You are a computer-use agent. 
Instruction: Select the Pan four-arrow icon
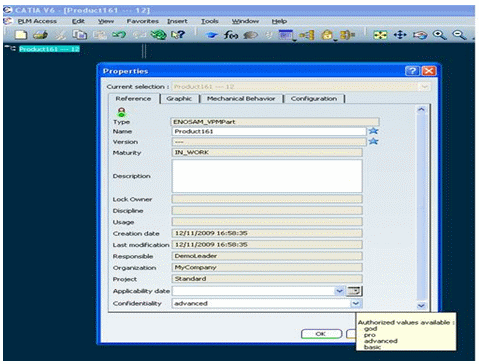(x=400, y=35)
